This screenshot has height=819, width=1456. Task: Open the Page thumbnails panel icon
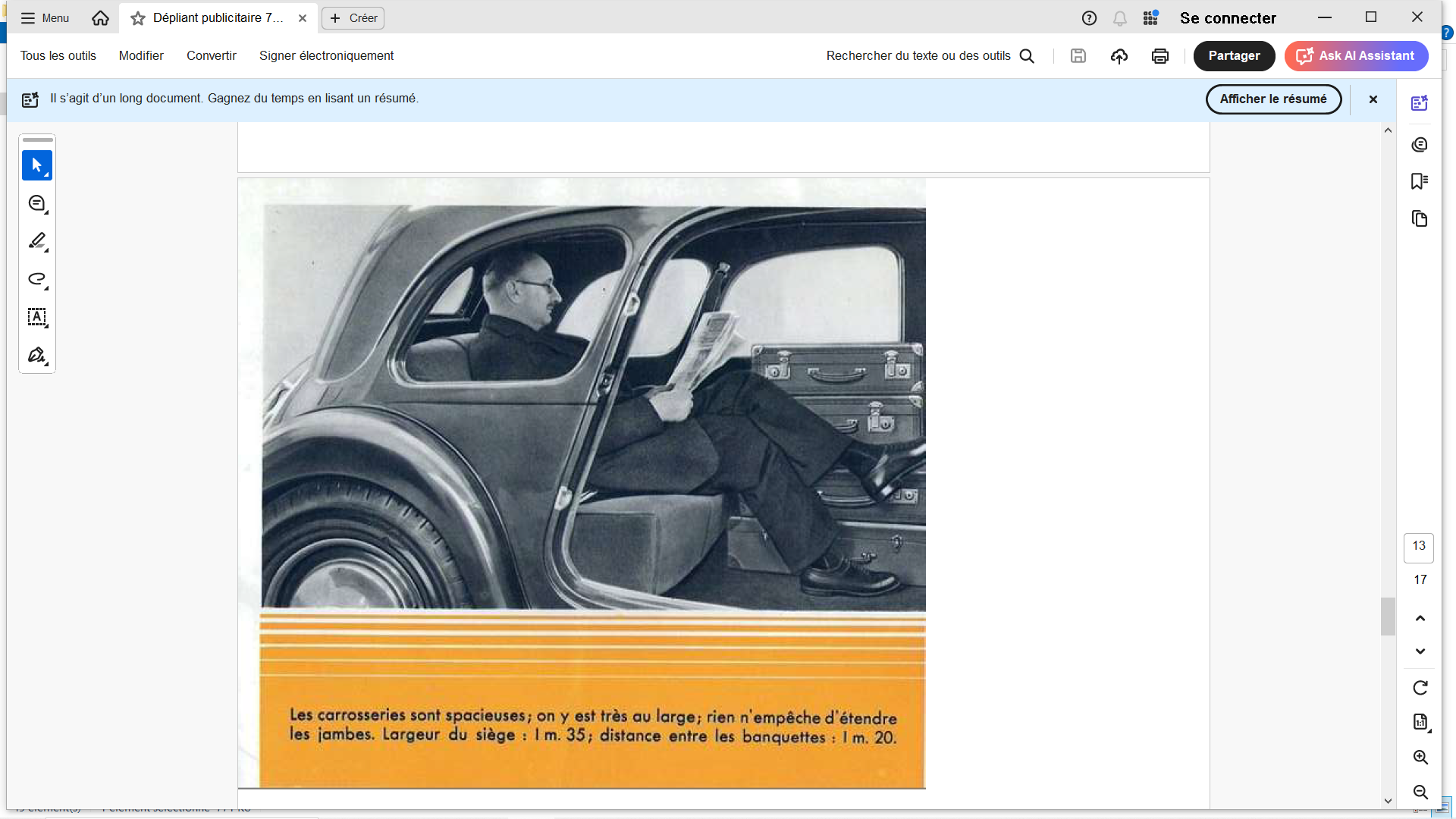point(1420,219)
